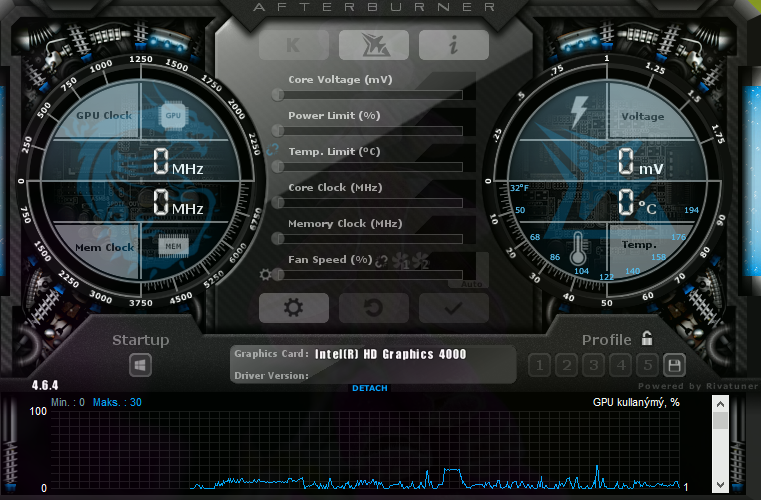Toggle fan sync link icon

pyautogui.click(x=381, y=261)
